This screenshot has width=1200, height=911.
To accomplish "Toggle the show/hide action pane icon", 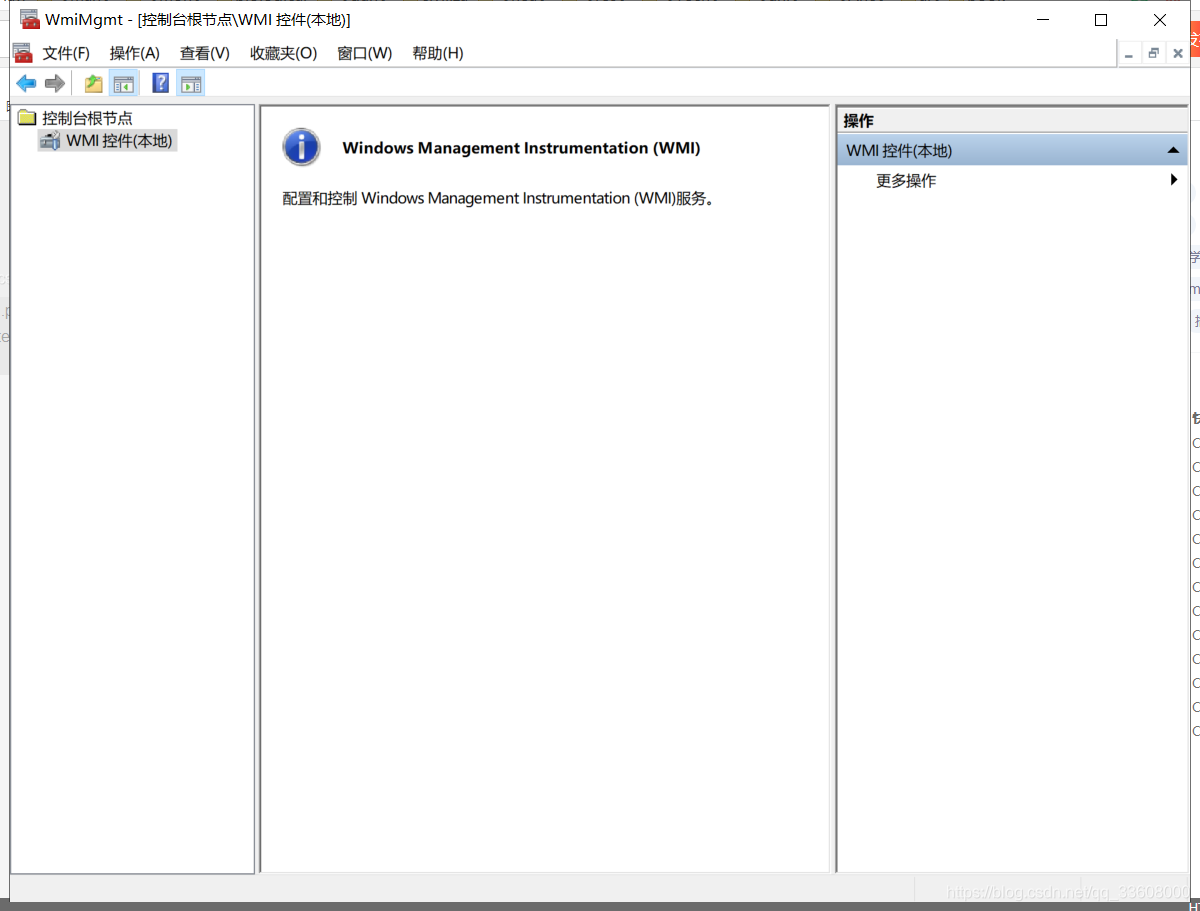I will pyautogui.click(x=191, y=84).
